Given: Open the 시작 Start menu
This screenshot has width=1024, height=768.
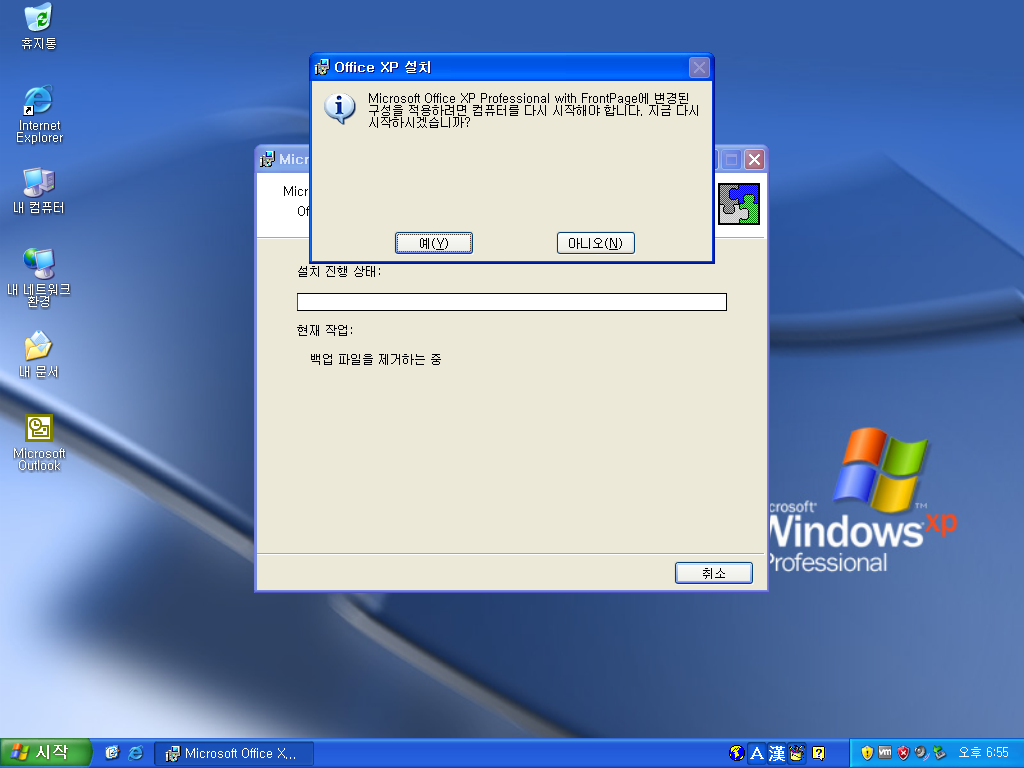Looking at the screenshot, I should (x=45, y=753).
